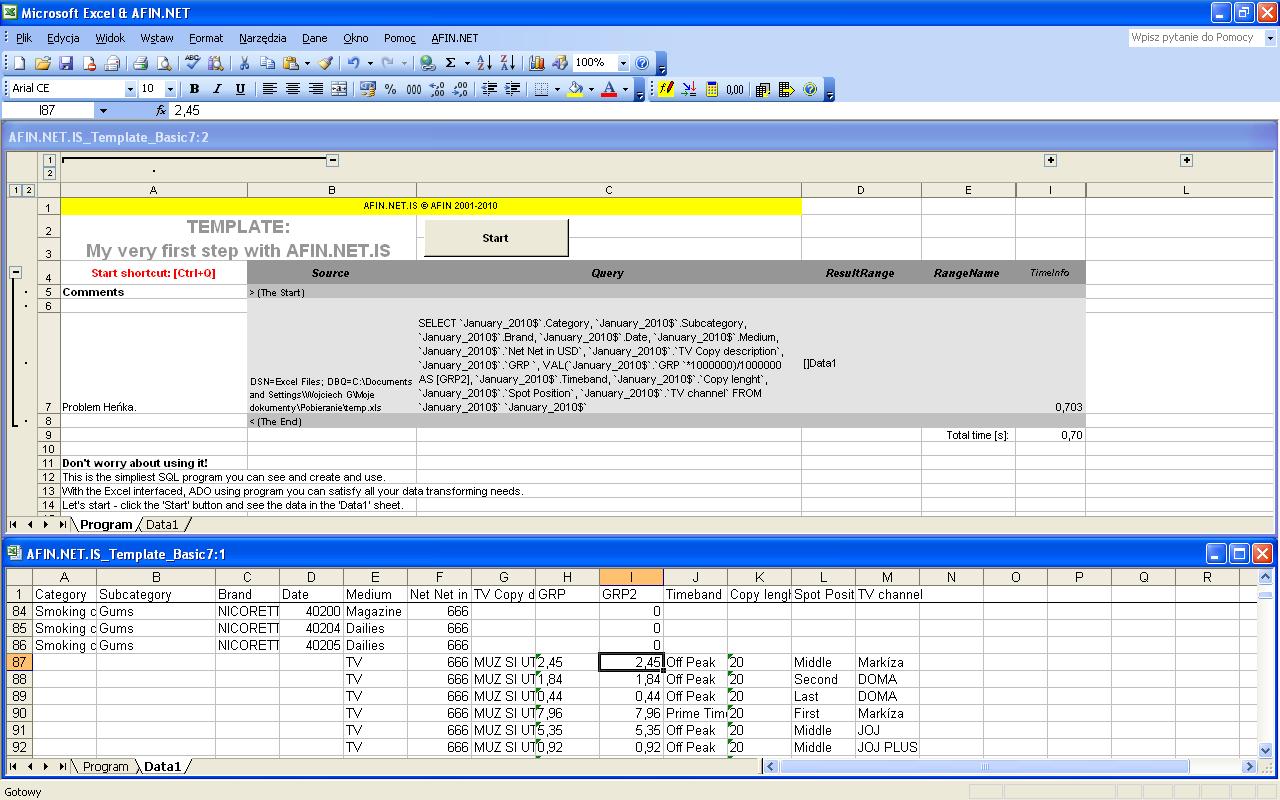
Task: Open the Borders dropdown arrow
Action: point(557,89)
